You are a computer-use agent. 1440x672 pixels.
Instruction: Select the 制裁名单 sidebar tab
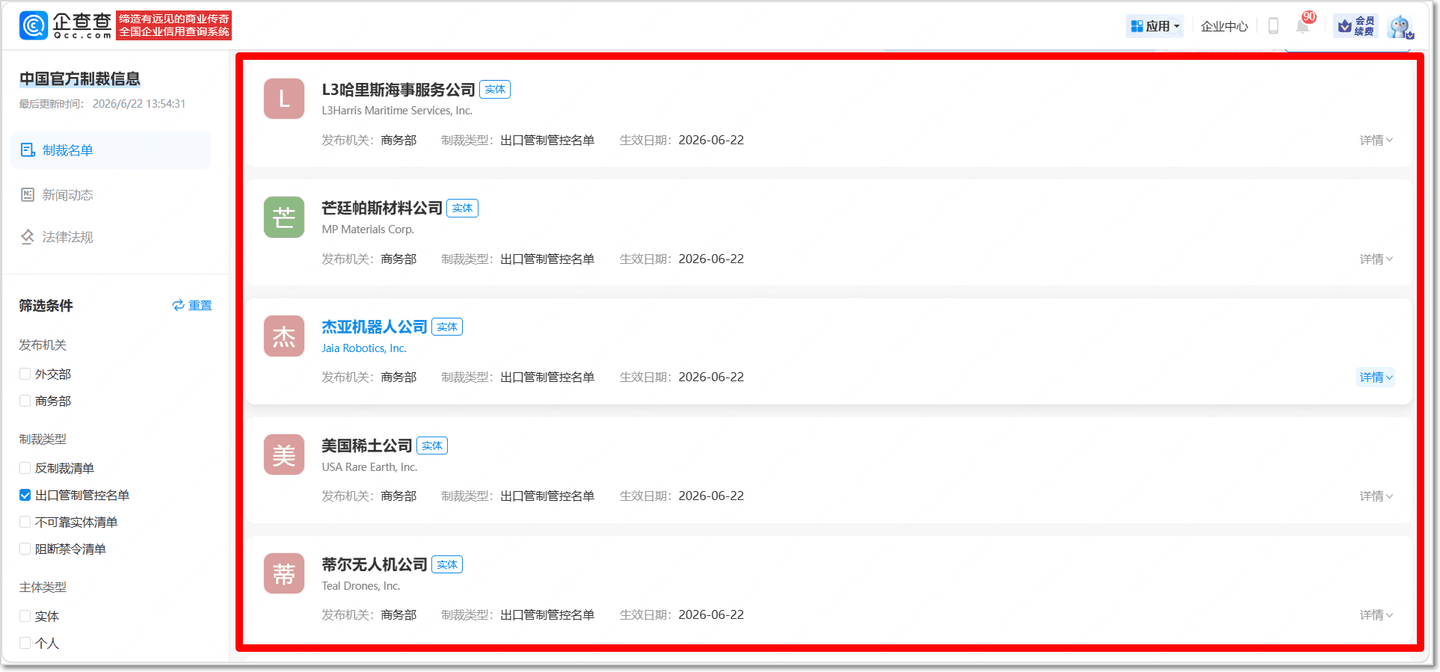tap(111, 150)
